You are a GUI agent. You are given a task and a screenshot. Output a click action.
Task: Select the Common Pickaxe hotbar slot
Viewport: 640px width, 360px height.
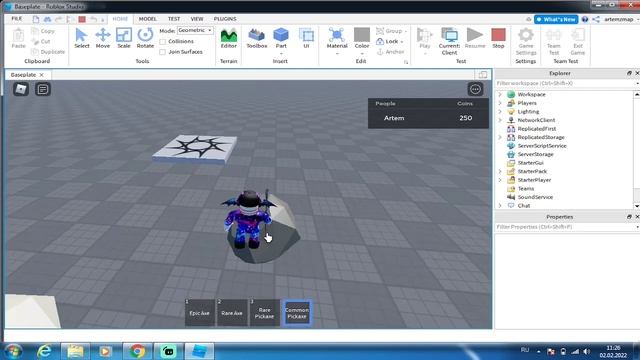pyautogui.click(x=297, y=313)
